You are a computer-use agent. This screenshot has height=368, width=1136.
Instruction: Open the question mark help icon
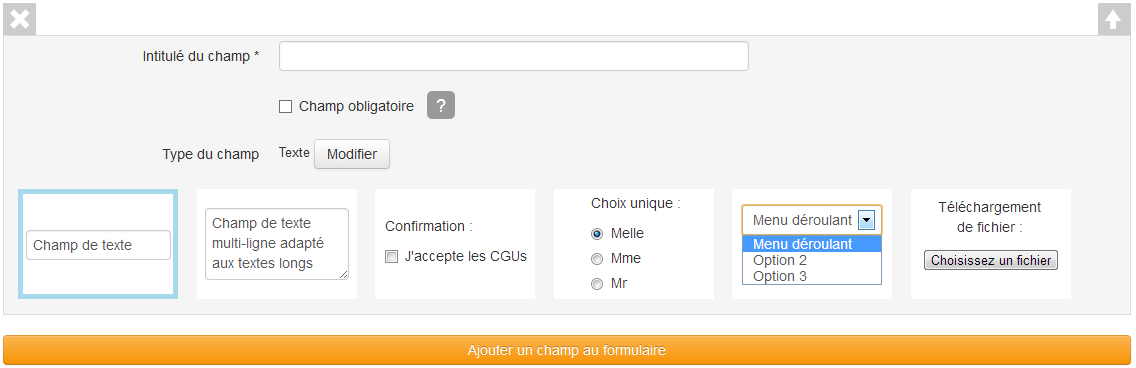point(440,106)
